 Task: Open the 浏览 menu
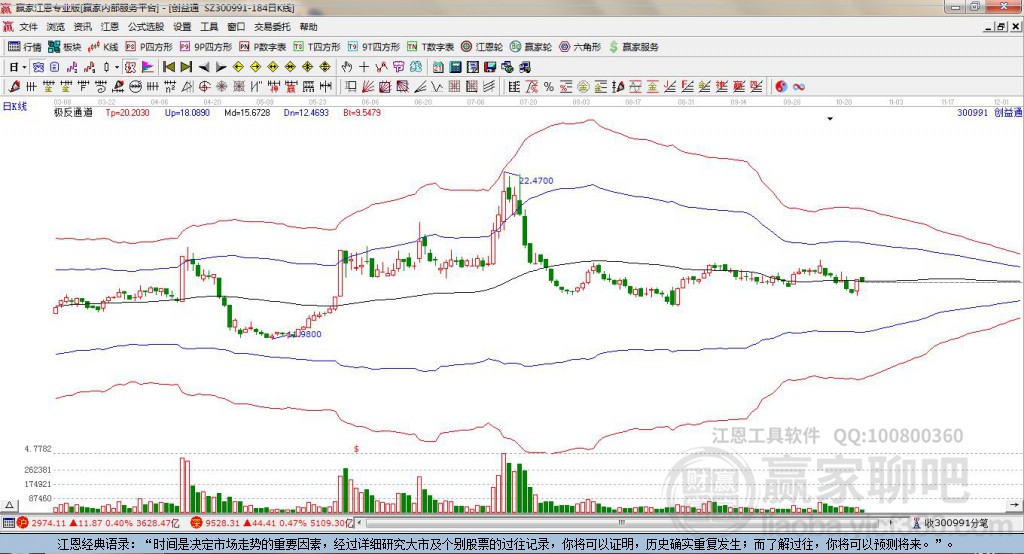pyautogui.click(x=56, y=27)
